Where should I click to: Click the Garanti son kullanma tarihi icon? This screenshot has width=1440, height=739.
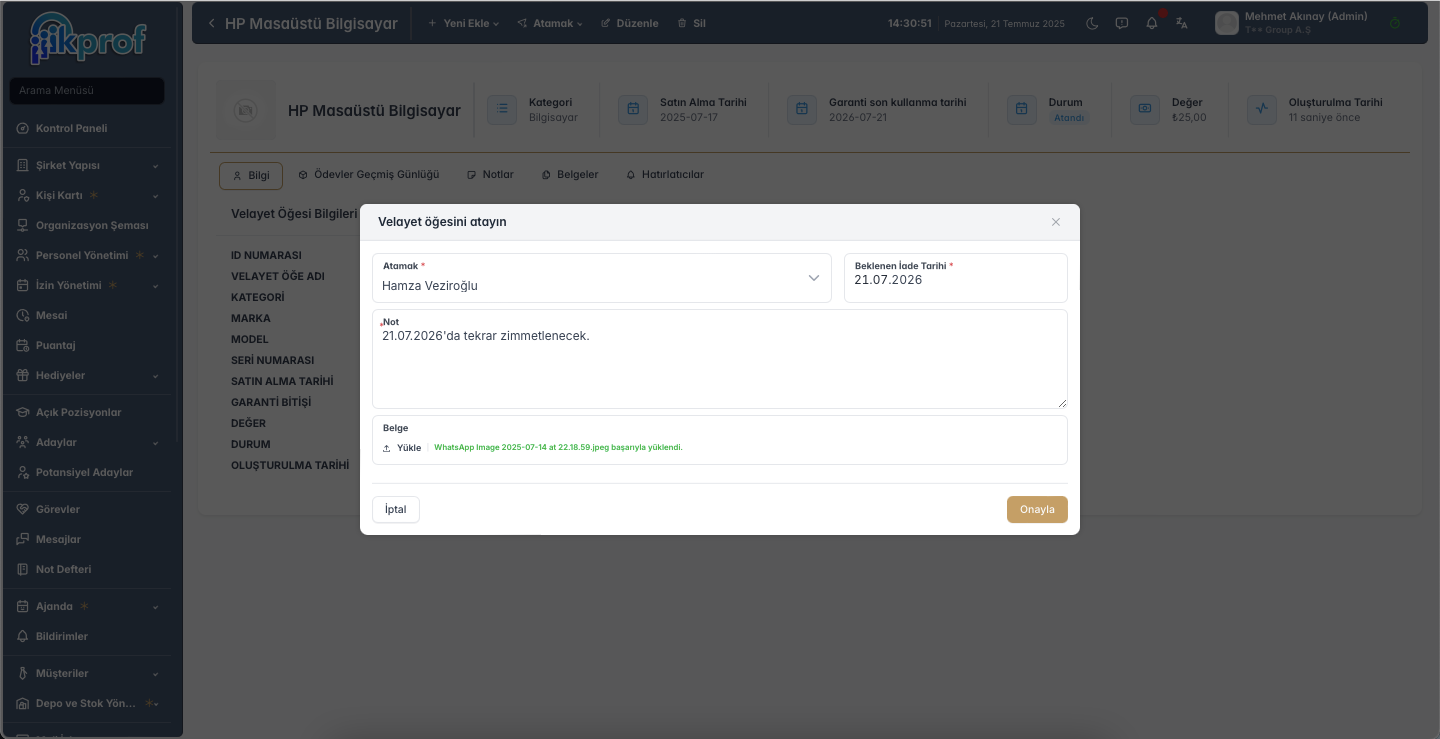tap(802, 109)
